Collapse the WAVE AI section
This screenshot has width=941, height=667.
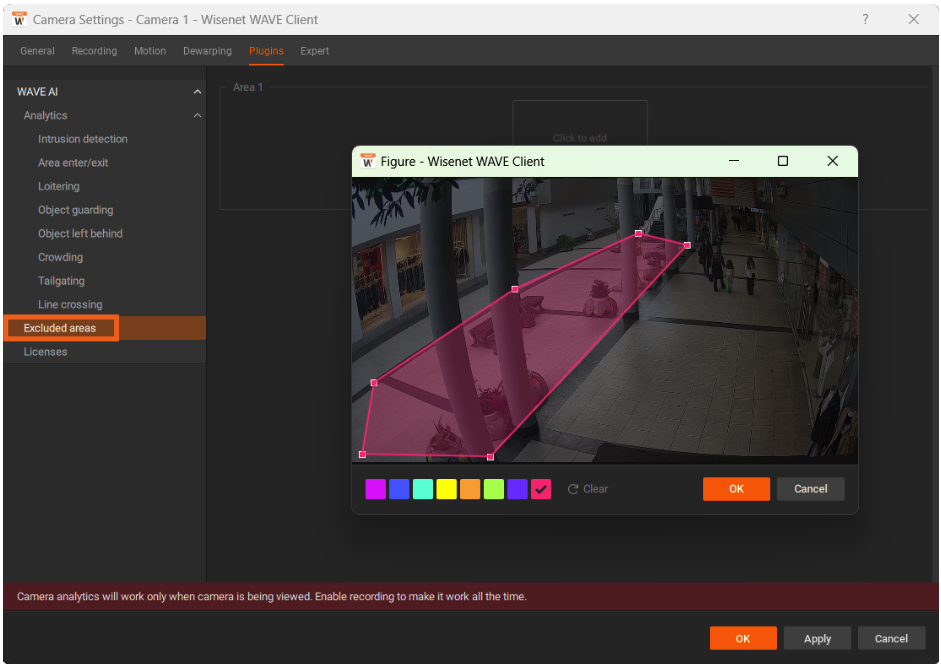(x=197, y=92)
